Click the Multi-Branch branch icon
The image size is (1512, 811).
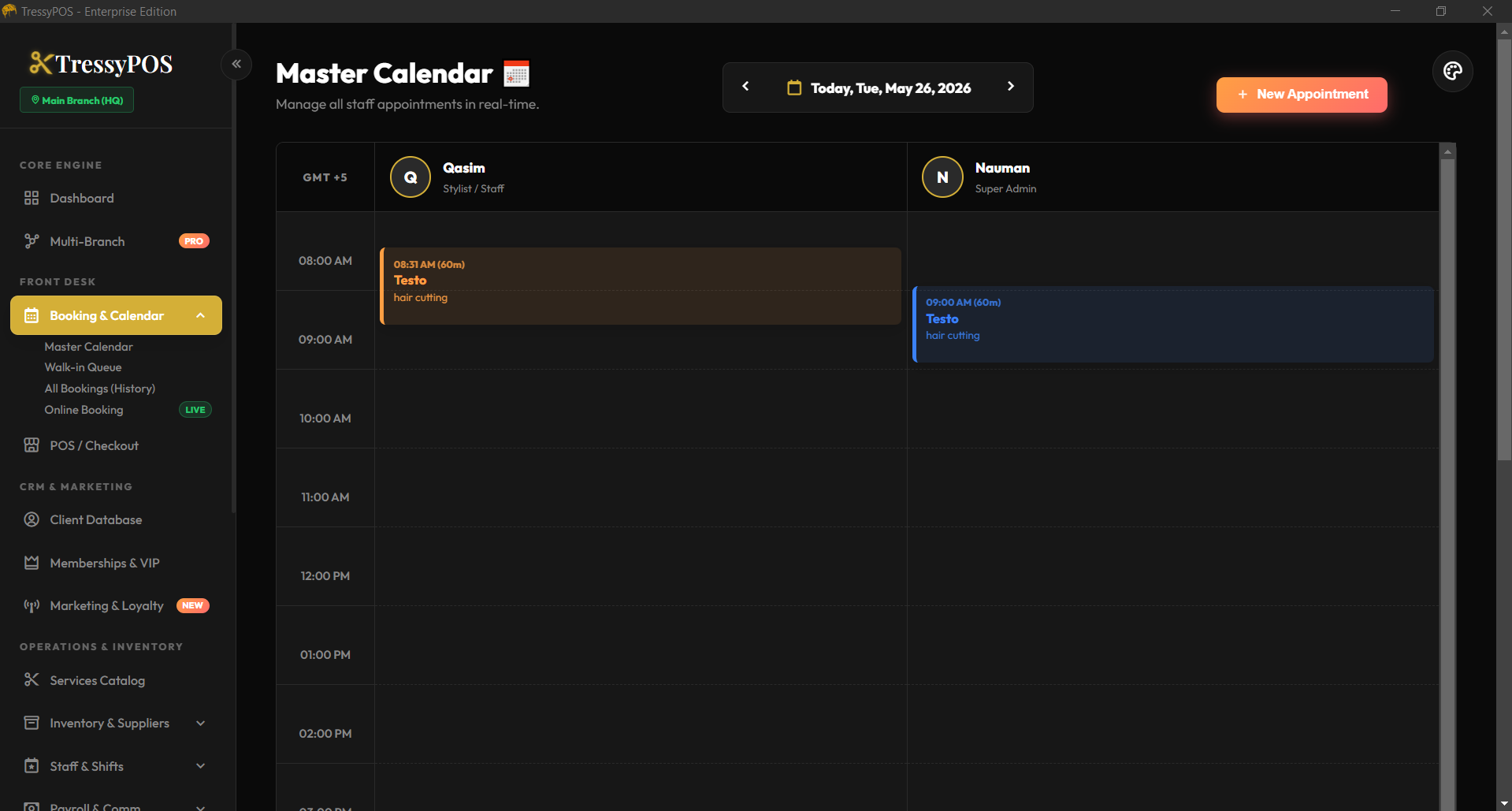tap(32, 241)
